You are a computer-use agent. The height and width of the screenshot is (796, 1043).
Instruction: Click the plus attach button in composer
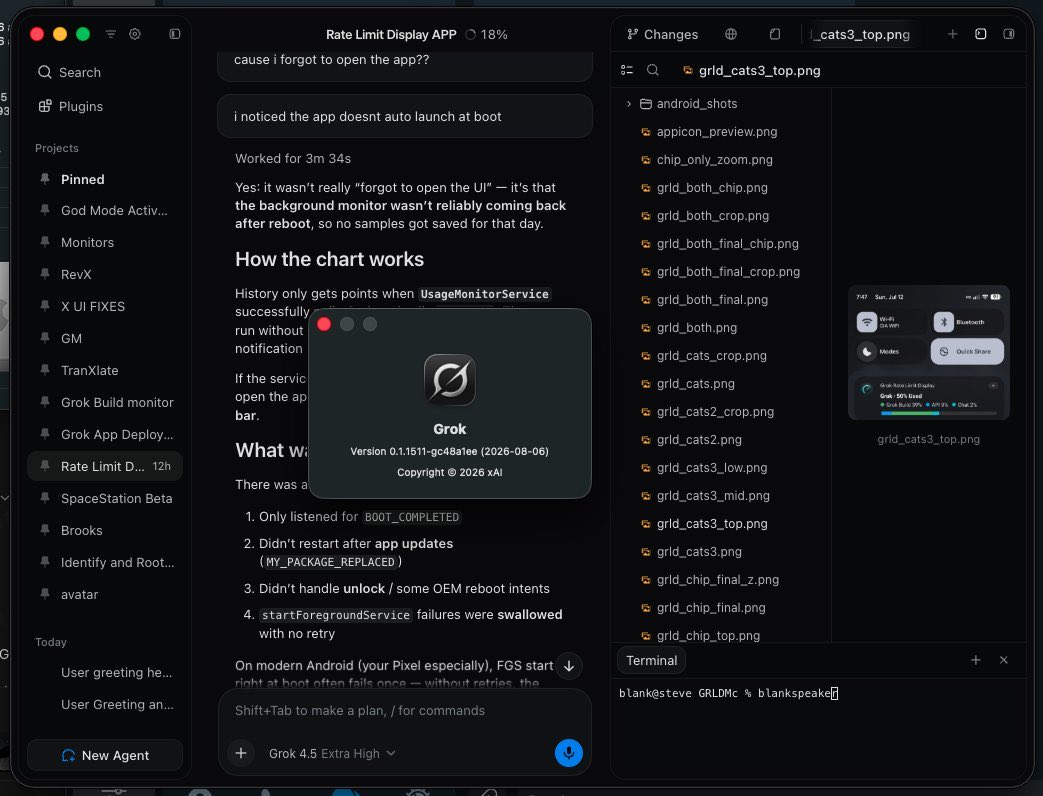[x=241, y=753]
